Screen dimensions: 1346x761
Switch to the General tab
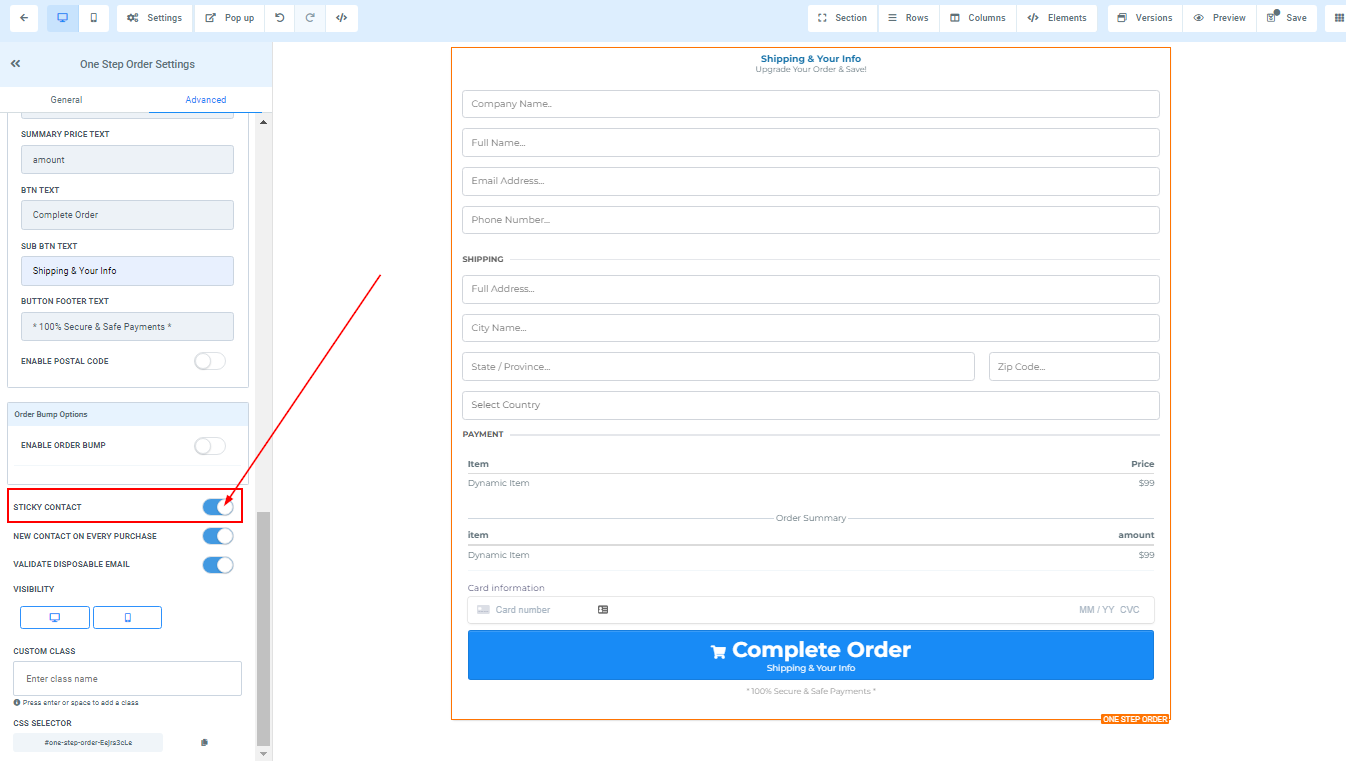[67, 100]
